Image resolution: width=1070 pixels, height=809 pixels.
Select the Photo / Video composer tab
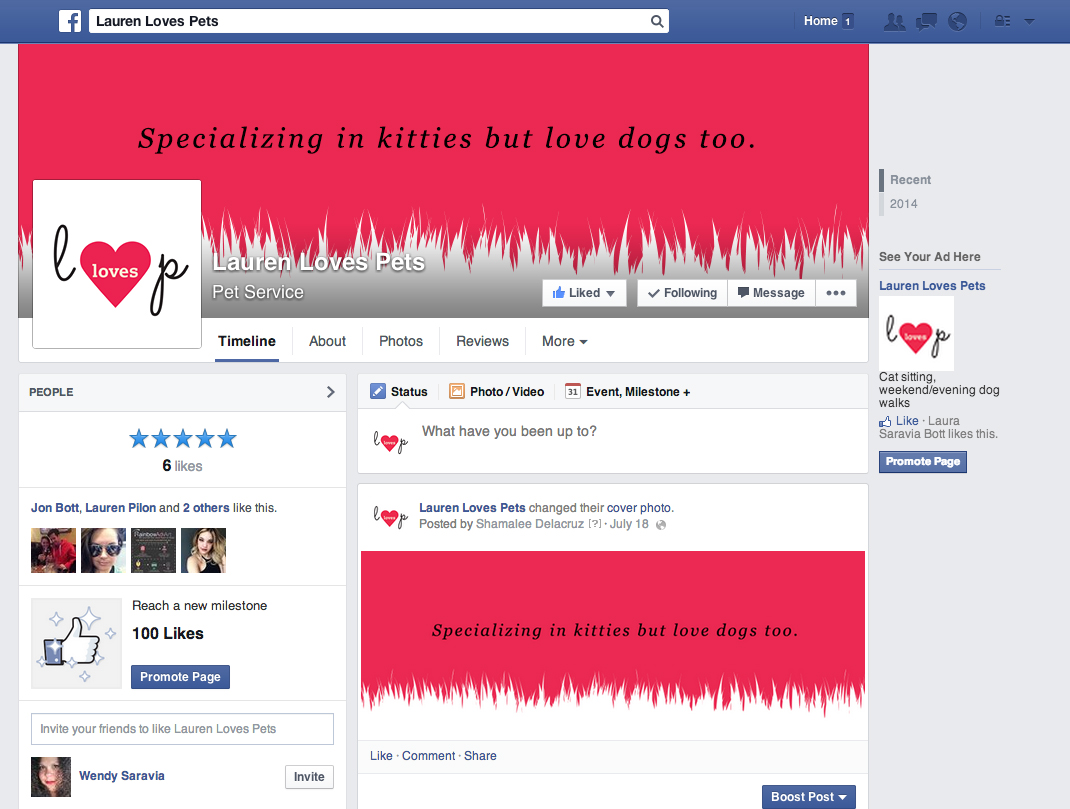(x=497, y=392)
